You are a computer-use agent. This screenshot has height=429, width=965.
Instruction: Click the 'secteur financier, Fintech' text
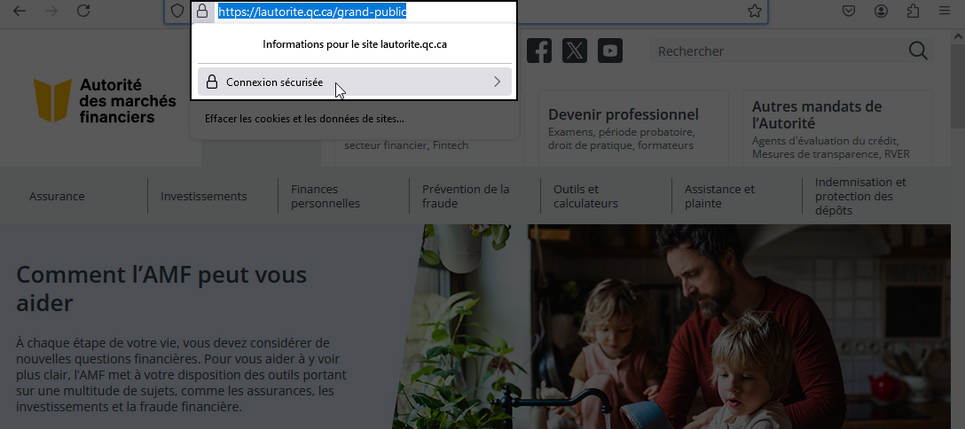click(x=406, y=145)
